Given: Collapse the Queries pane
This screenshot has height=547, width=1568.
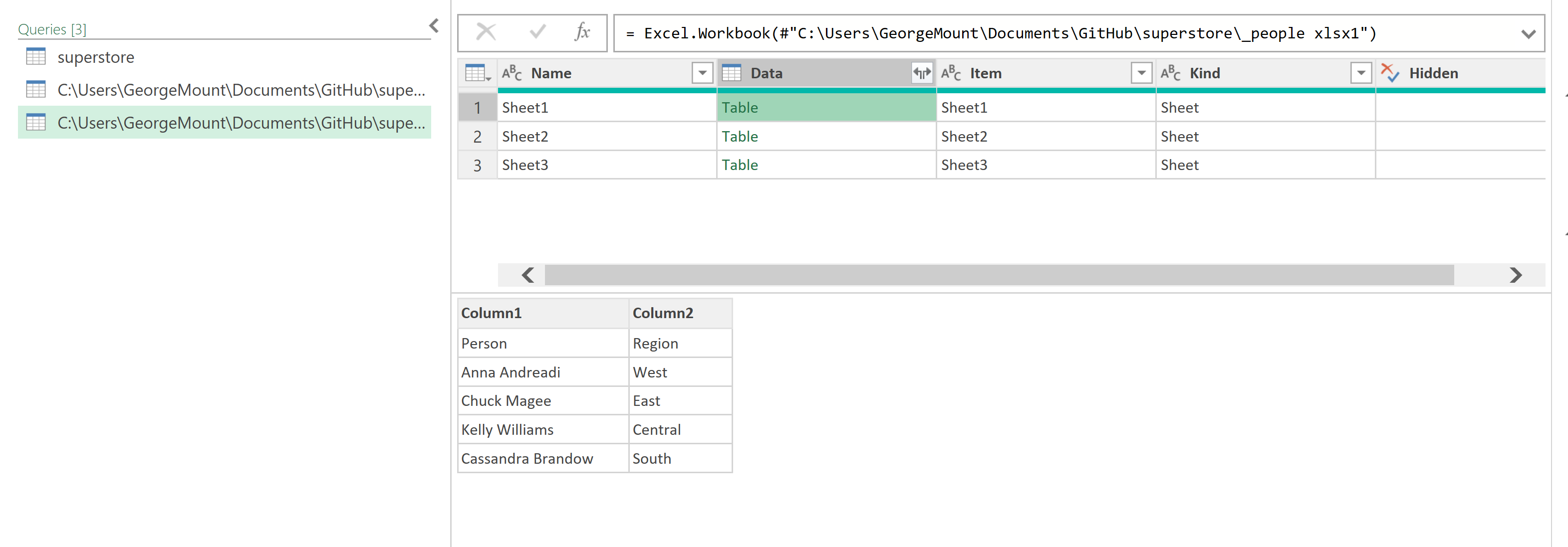Looking at the screenshot, I should coord(434,25).
